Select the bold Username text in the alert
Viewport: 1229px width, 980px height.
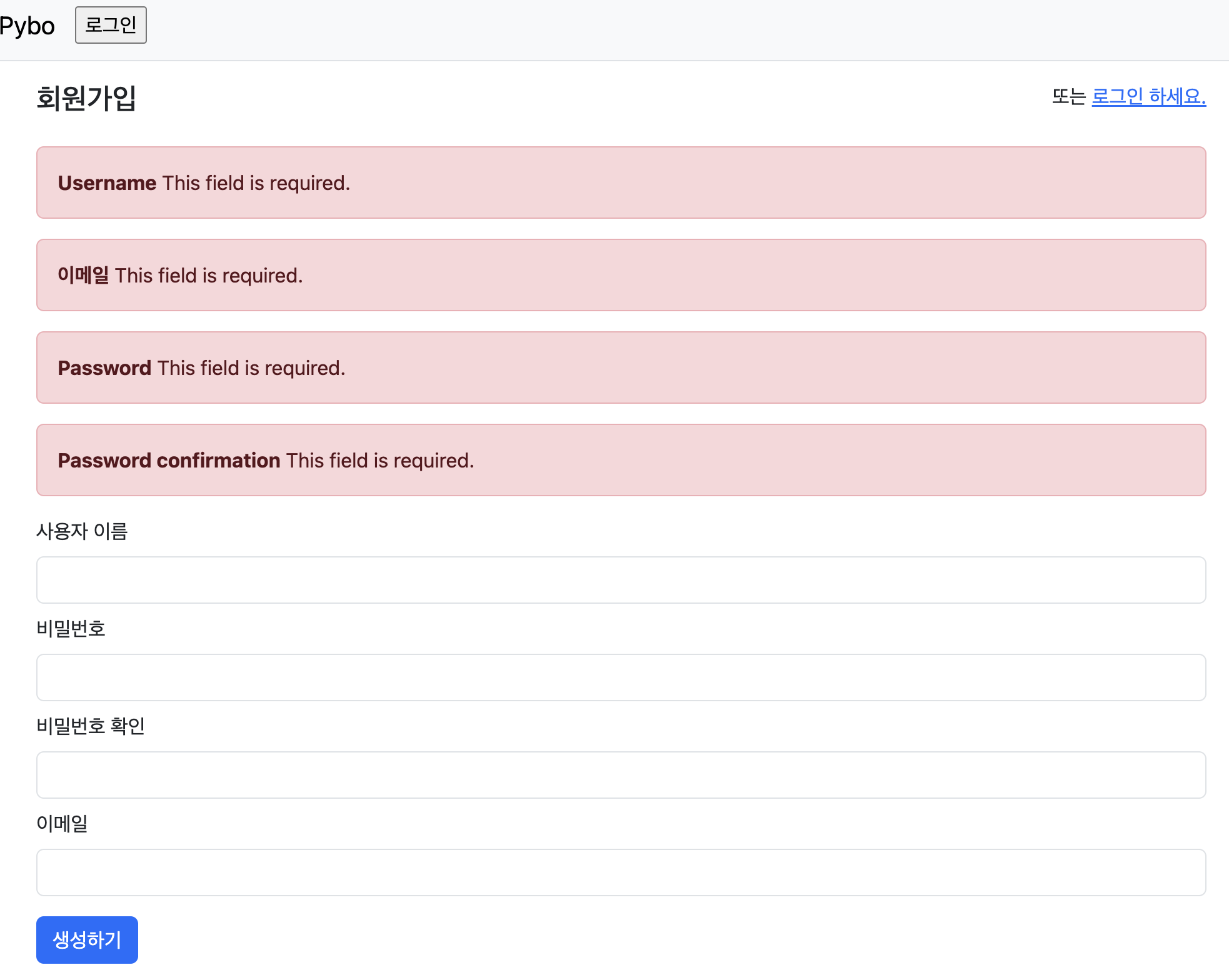[107, 182]
